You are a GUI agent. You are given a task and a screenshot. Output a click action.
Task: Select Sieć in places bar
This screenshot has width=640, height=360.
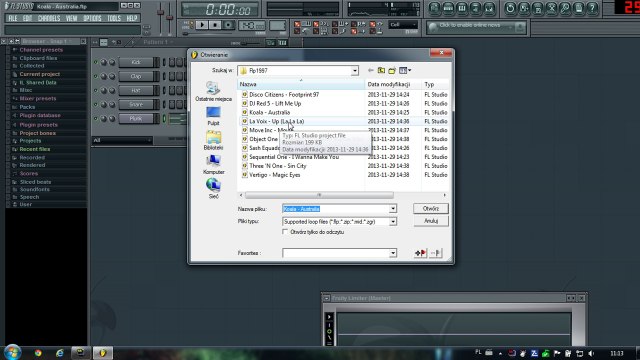pos(213,189)
